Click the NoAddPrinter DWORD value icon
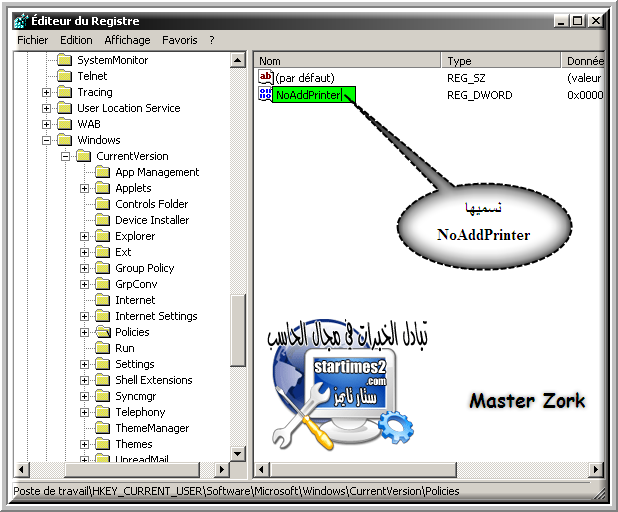This screenshot has width=618, height=512. click(x=265, y=94)
